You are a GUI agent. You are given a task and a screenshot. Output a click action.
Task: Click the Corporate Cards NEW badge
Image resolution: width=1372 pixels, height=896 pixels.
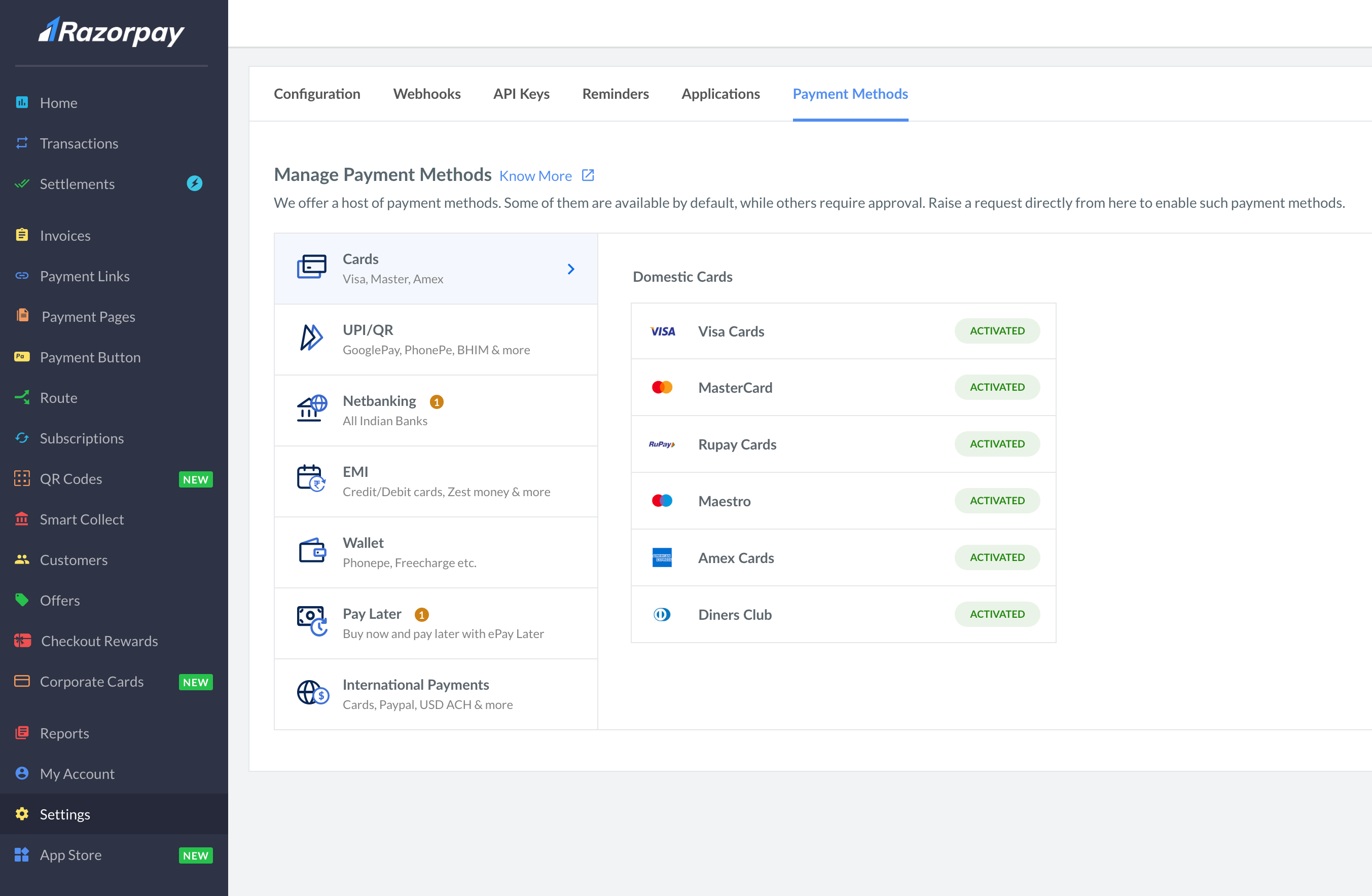coord(195,682)
